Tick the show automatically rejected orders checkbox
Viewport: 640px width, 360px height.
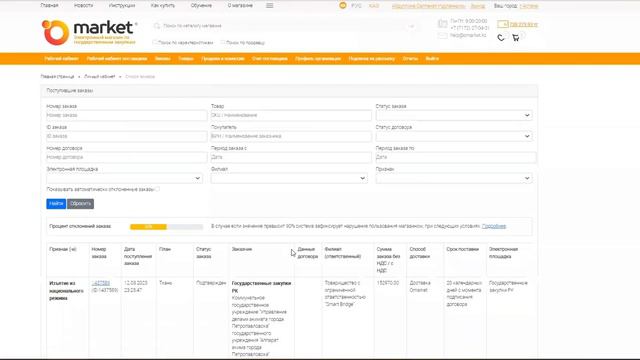157,189
